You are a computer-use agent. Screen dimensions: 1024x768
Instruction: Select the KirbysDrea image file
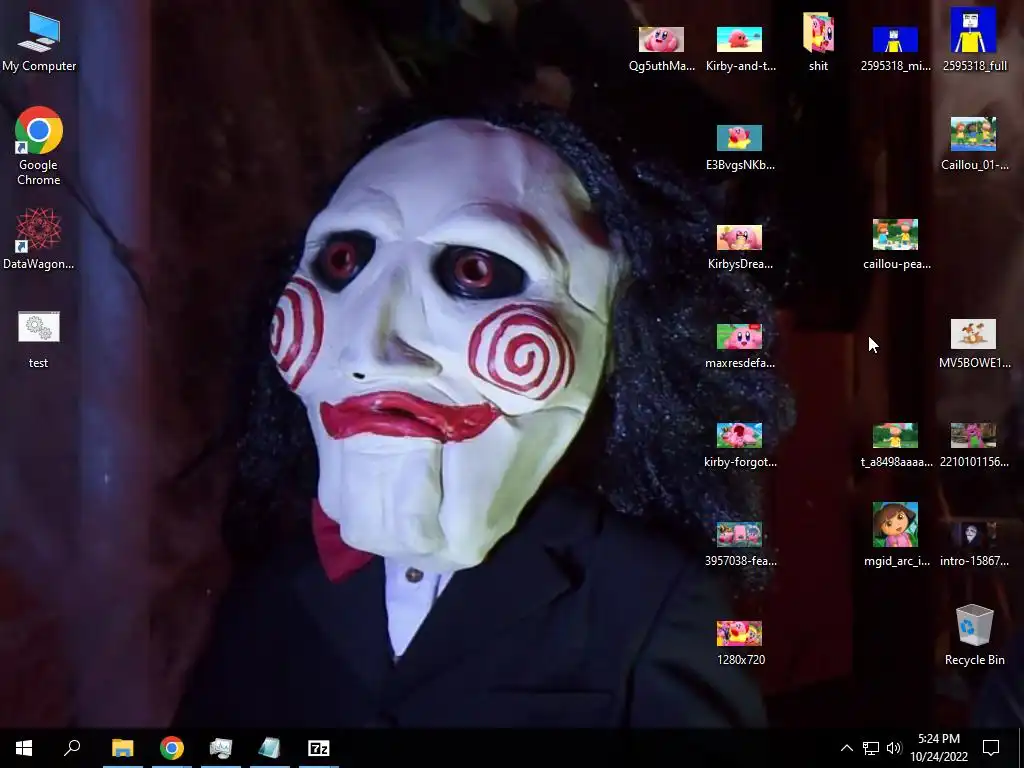740,246
